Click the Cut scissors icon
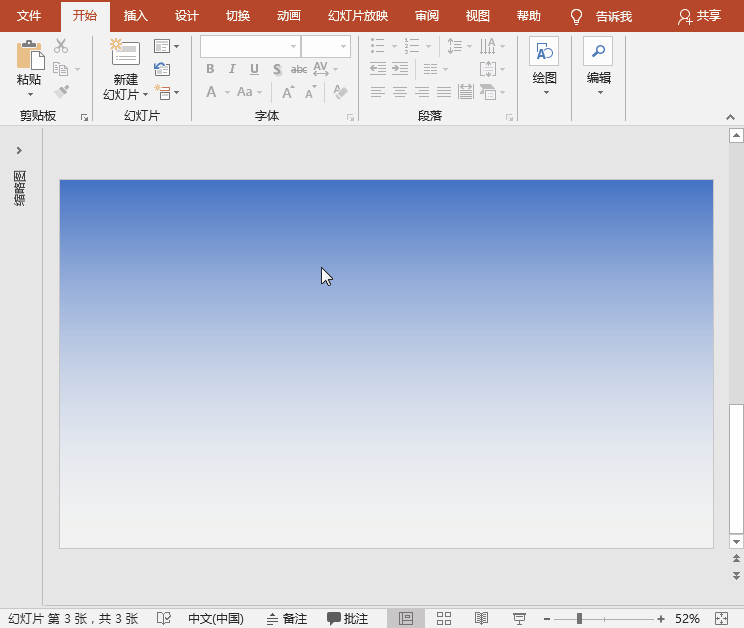This screenshot has width=744, height=628. [x=61, y=46]
